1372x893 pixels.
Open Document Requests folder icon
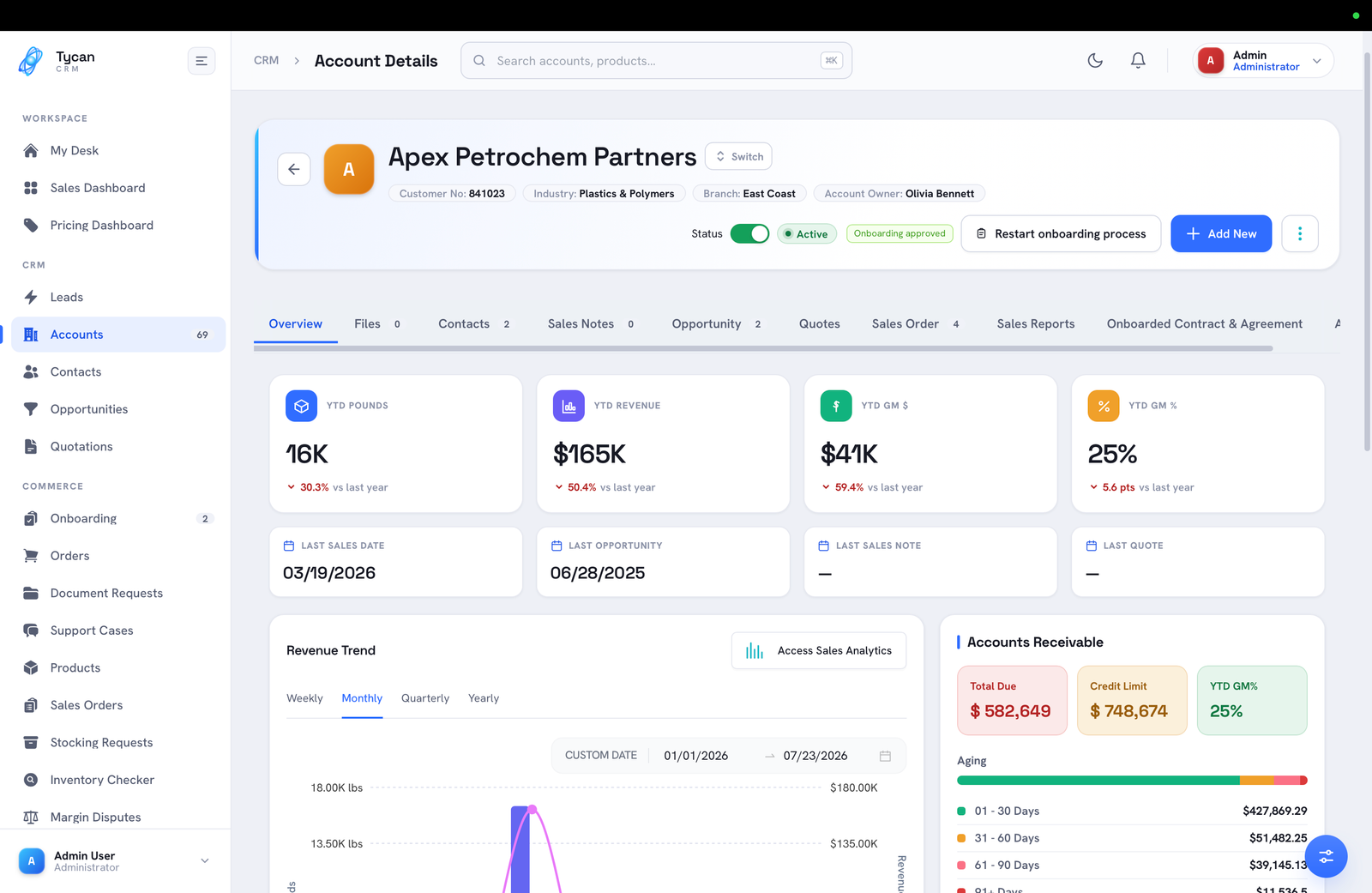pyautogui.click(x=31, y=593)
